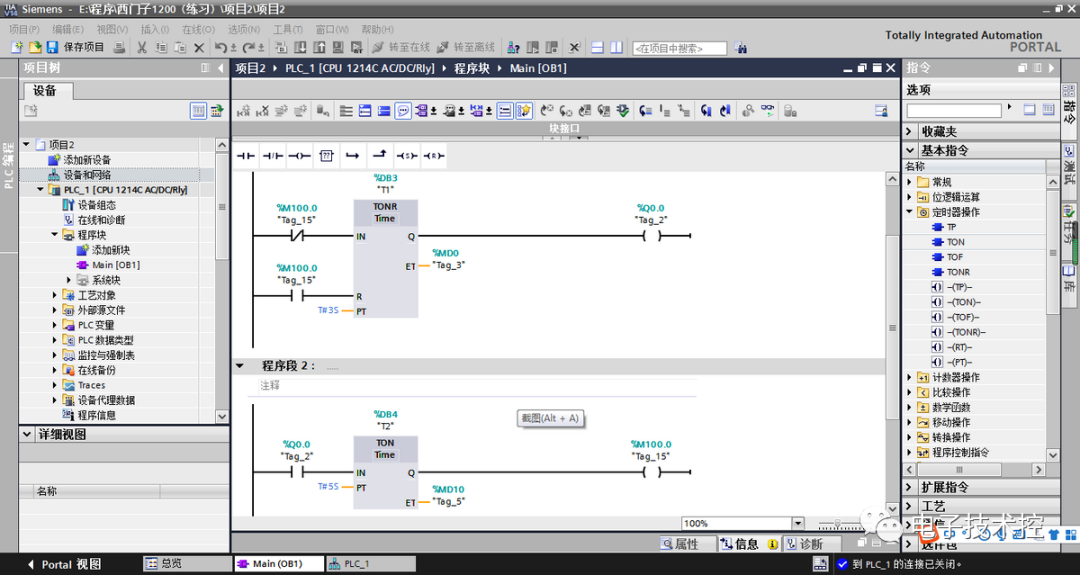Open the 视图(V) menu
This screenshot has width=1080, height=575.
pyautogui.click(x=112, y=29)
